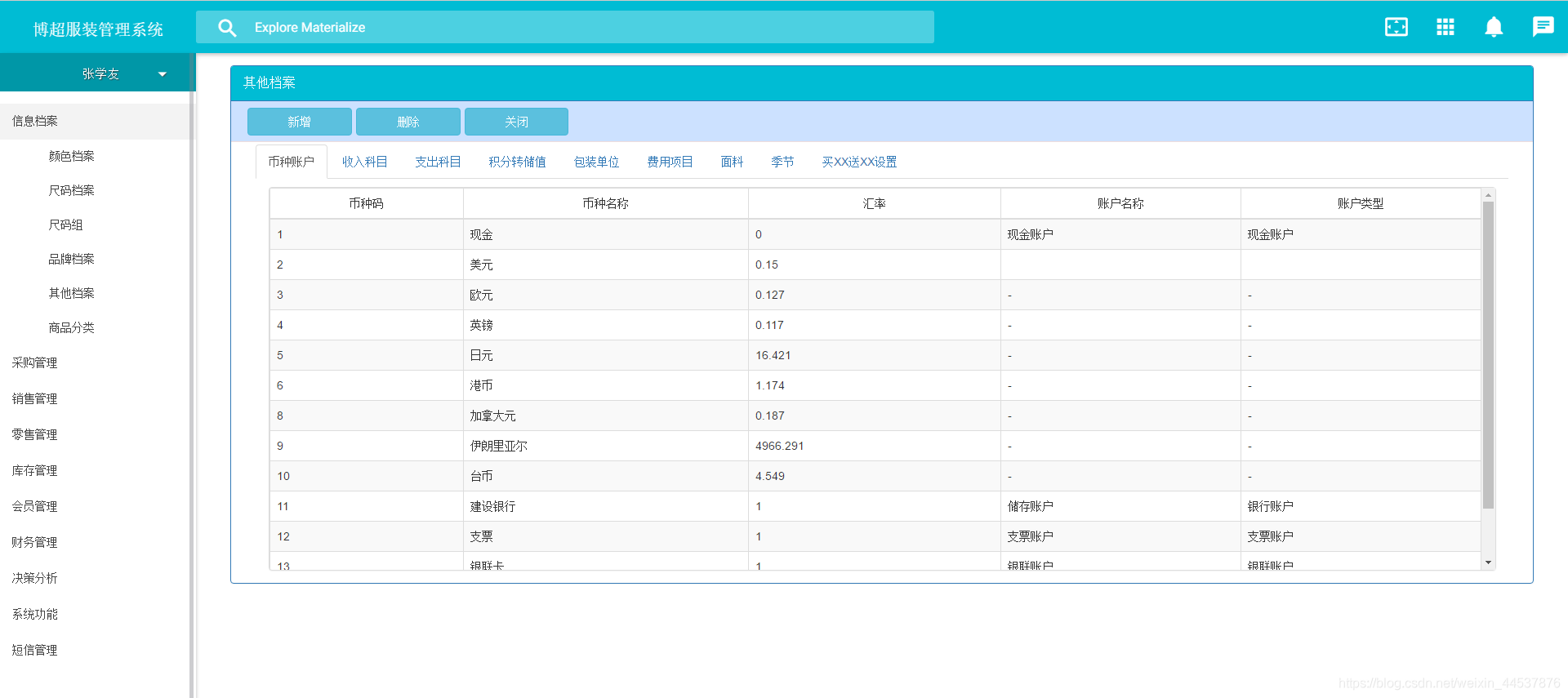Screen dimensions: 1568x698
Task: Select the 日元 currency row
Action: point(875,355)
